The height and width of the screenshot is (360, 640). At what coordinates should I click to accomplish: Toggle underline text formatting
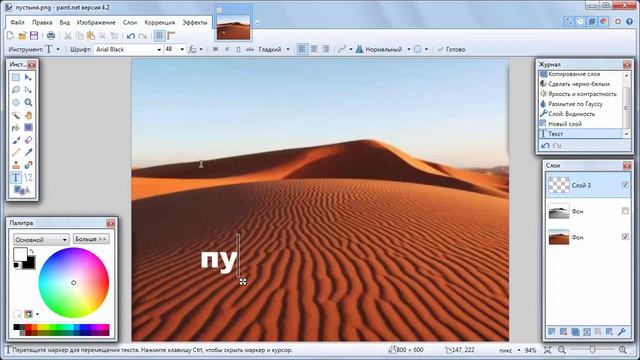pyautogui.click(x=238, y=49)
